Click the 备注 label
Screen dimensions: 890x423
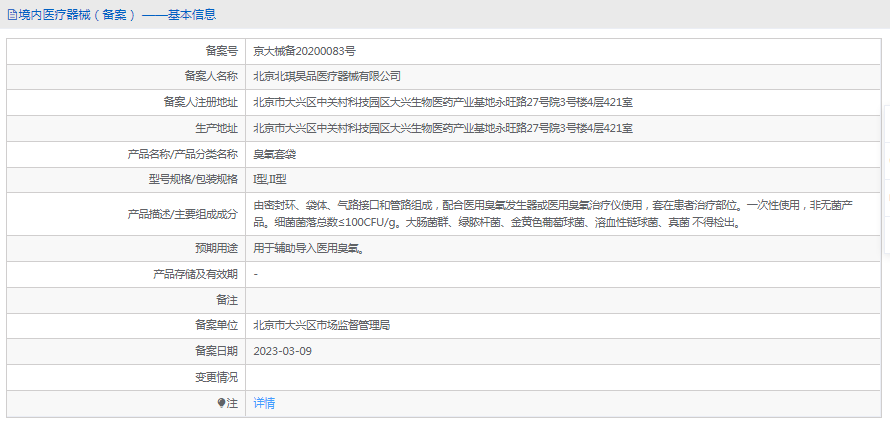coord(226,299)
